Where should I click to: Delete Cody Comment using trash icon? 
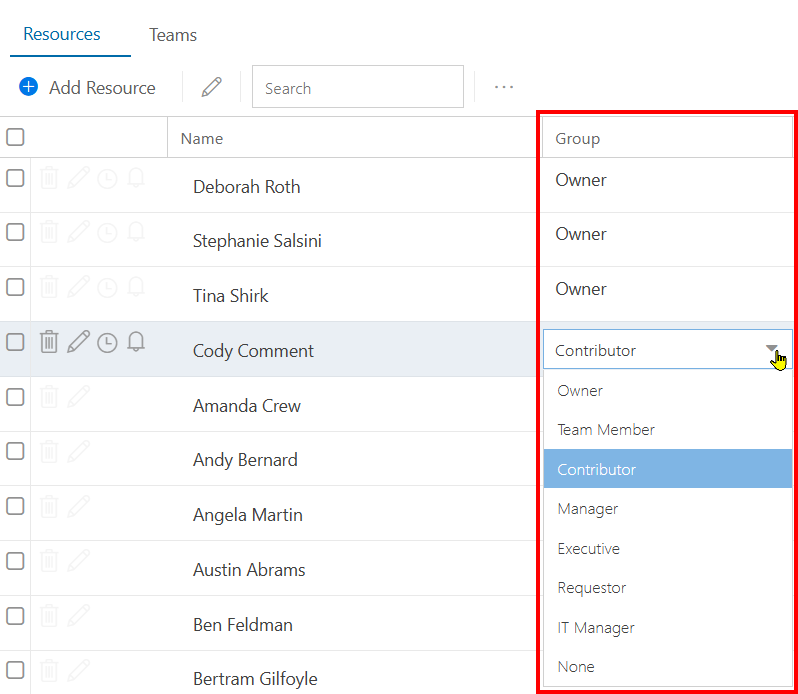tap(49, 341)
